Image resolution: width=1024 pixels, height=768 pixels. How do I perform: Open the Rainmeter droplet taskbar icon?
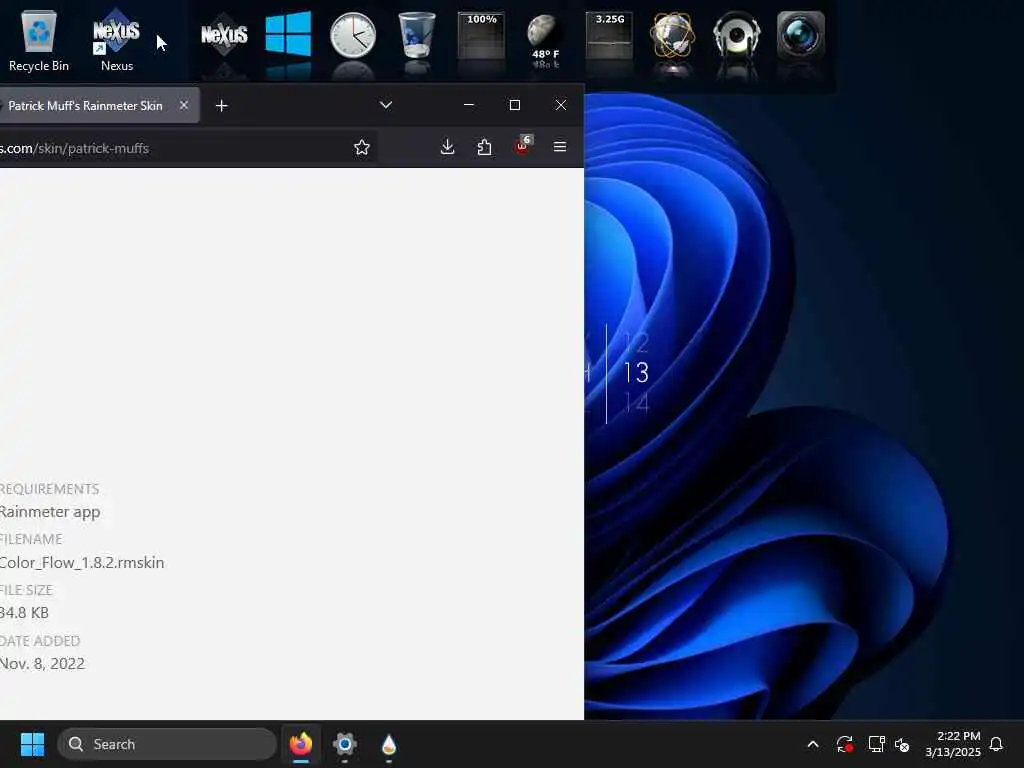pos(389,744)
